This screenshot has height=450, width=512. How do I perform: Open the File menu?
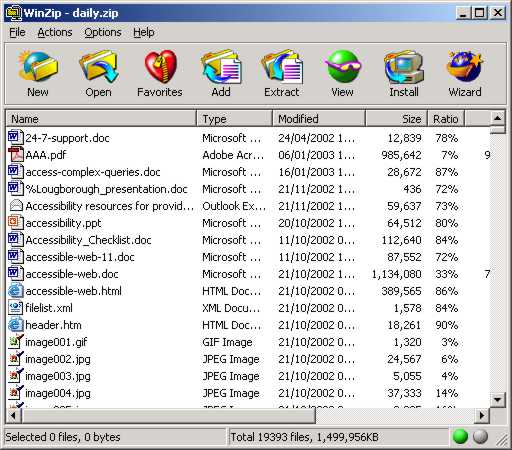click(17, 32)
